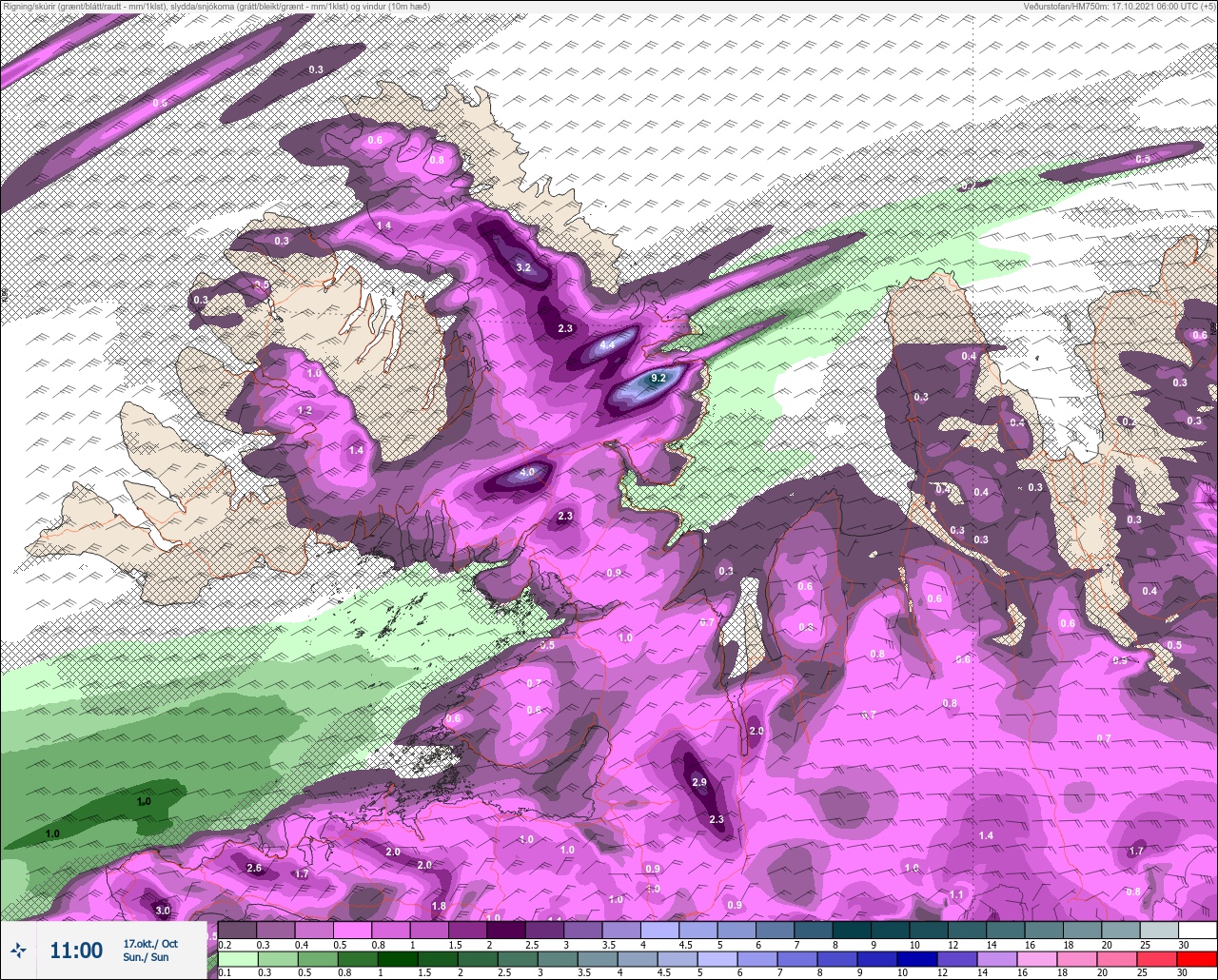Click the 3.0 value near the bottom-left coast

click(x=163, y=911)
